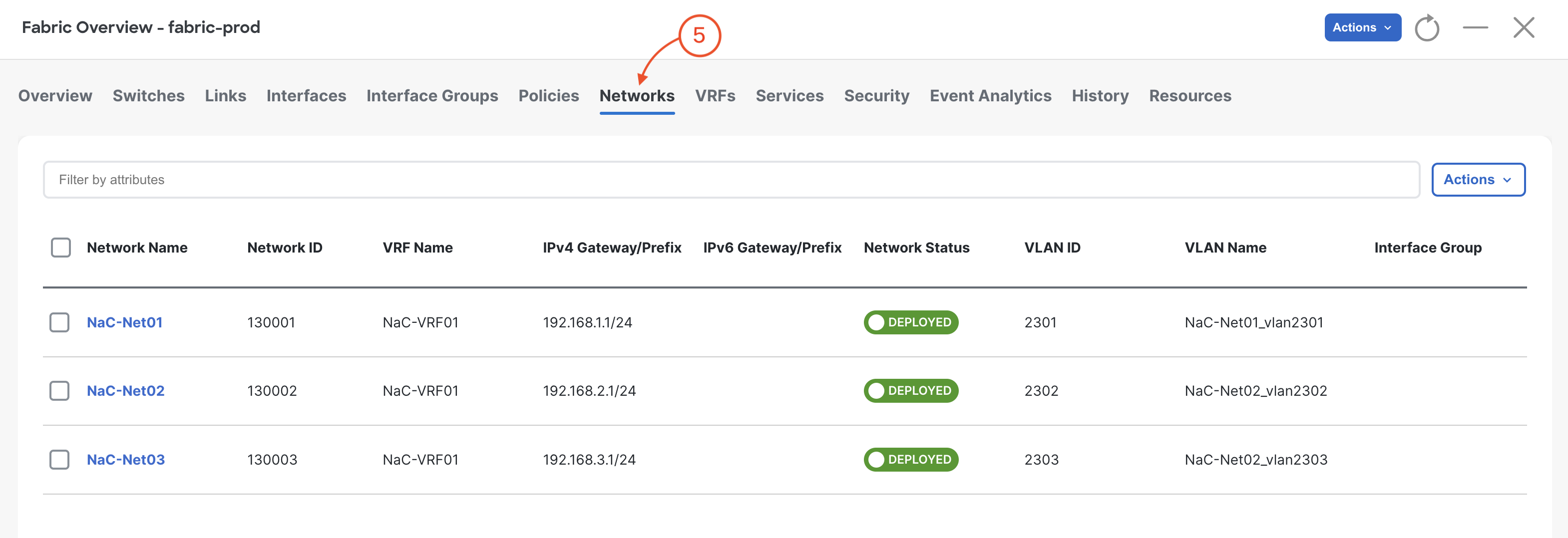1568x538 pixels.
Task: Click the IPv6 Gateway/Prefix column header
Action: [773, 248]
